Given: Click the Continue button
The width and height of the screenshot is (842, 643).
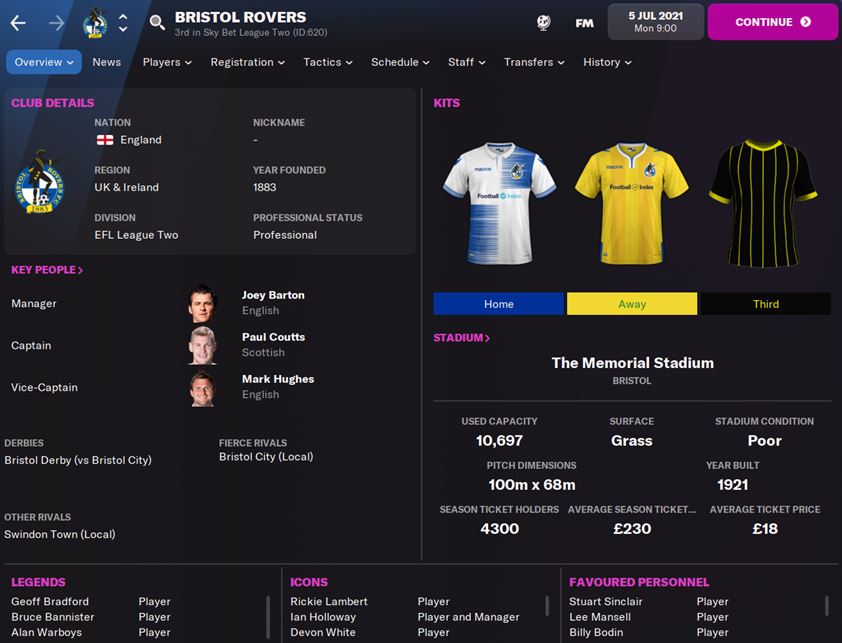Looking at the screenshot, I should [773, 22].
